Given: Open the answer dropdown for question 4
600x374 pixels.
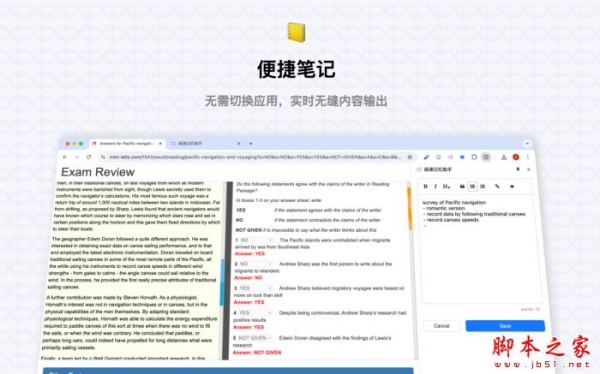Looking at the screenshot, I should (x=255, y=313).
